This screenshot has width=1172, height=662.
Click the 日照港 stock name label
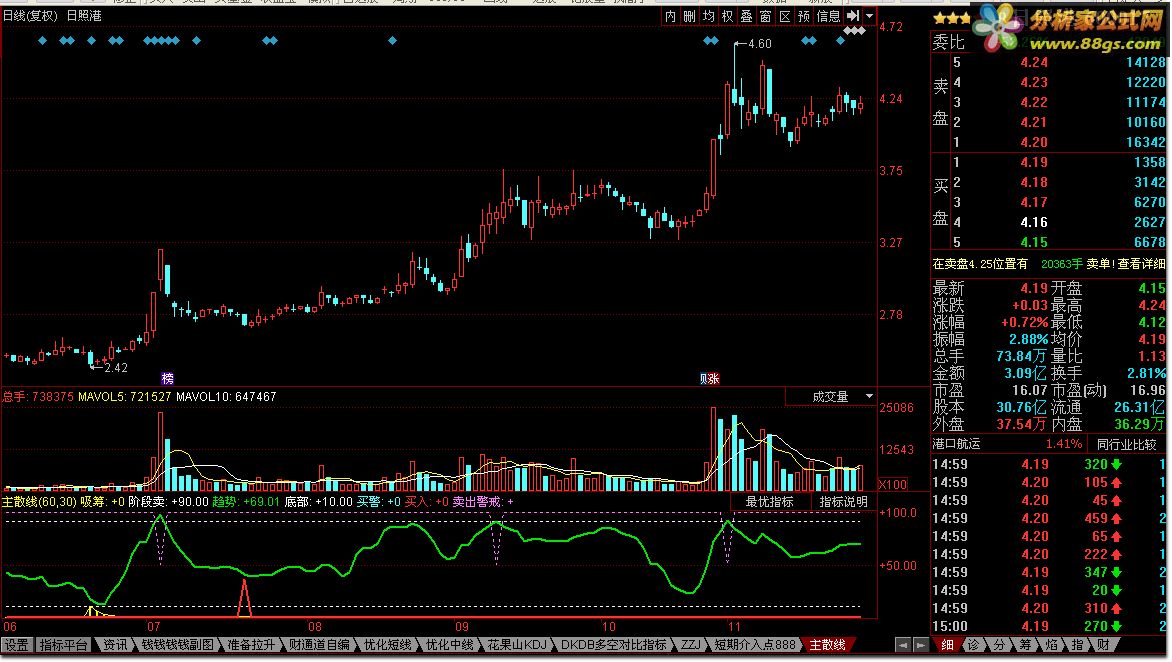click(x=84, y=16)
